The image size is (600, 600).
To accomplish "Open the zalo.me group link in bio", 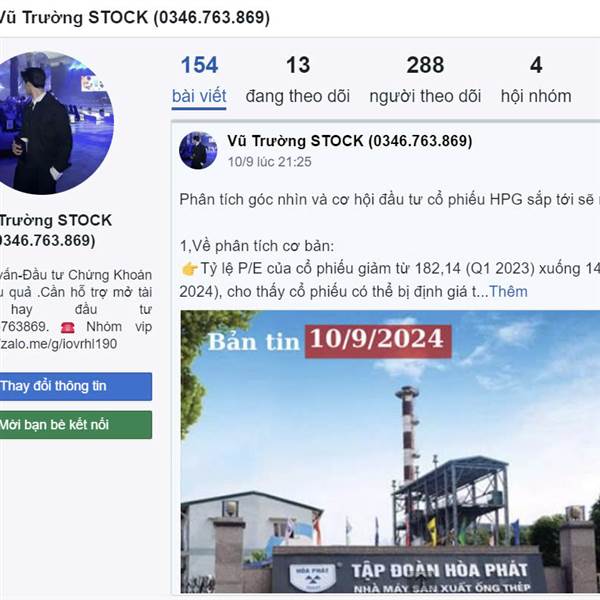I will pyautogui.click(x=59, y=344).
